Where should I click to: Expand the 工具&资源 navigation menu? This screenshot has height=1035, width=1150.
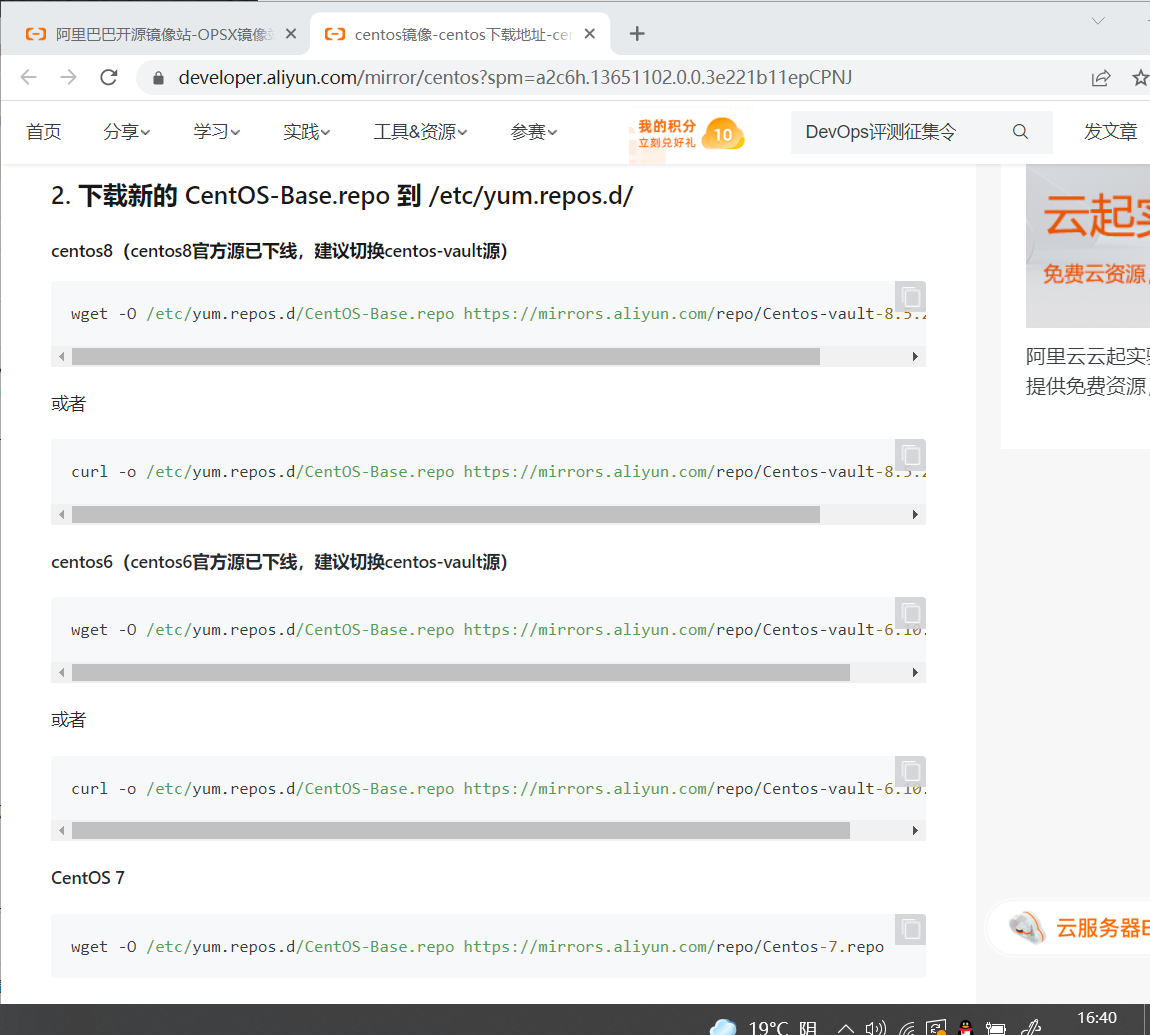(x=420, y=132)
